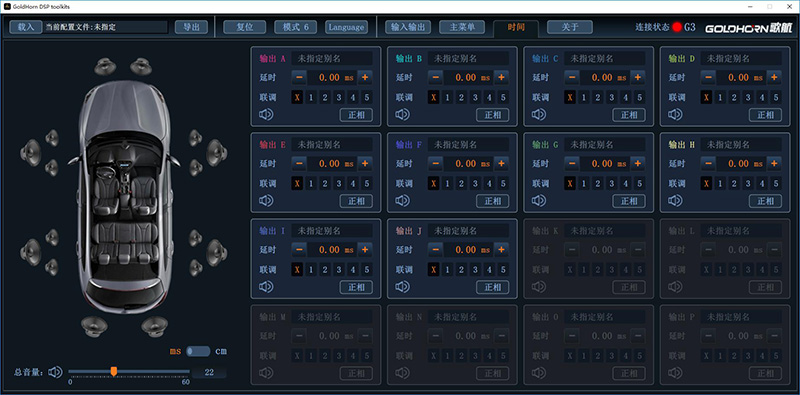This screenshot has height=395, width=800.
Task: Increase delay with plus for 输出 B
Action: tap(502, 78)
